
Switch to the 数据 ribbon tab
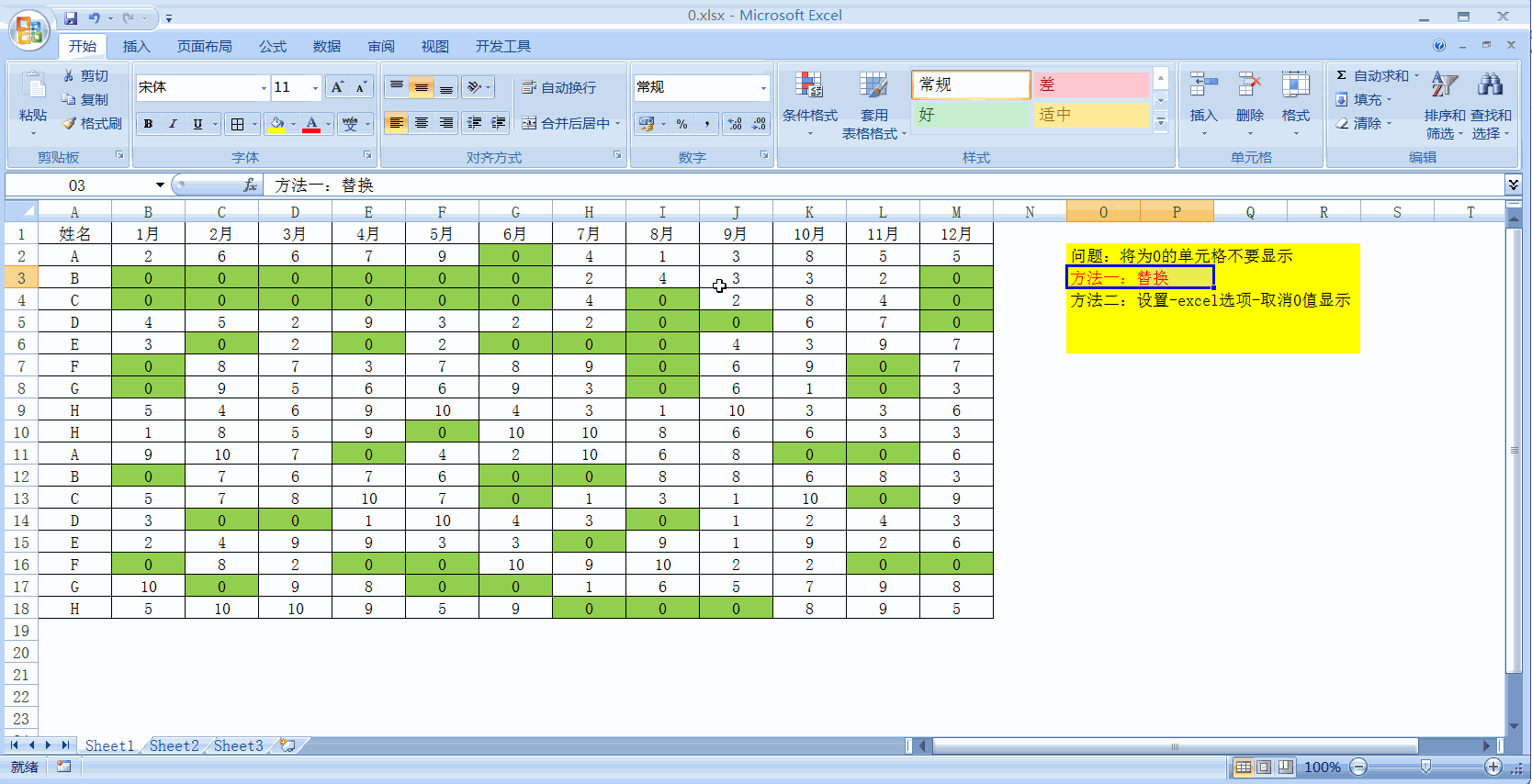[x=326, y=47]
